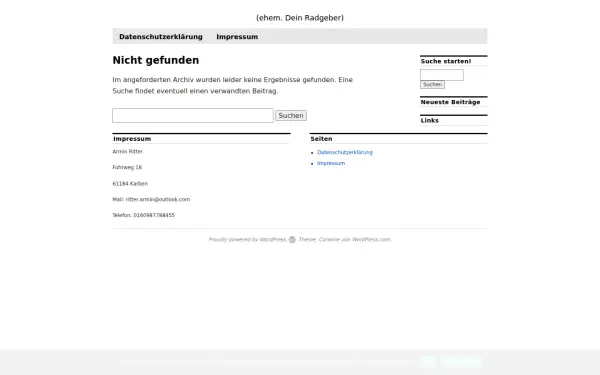Image resolution: width=600 pixels, height=375 pixels.
Task: Focus the sidebar search input under Suche starten!
Action: 442,75
